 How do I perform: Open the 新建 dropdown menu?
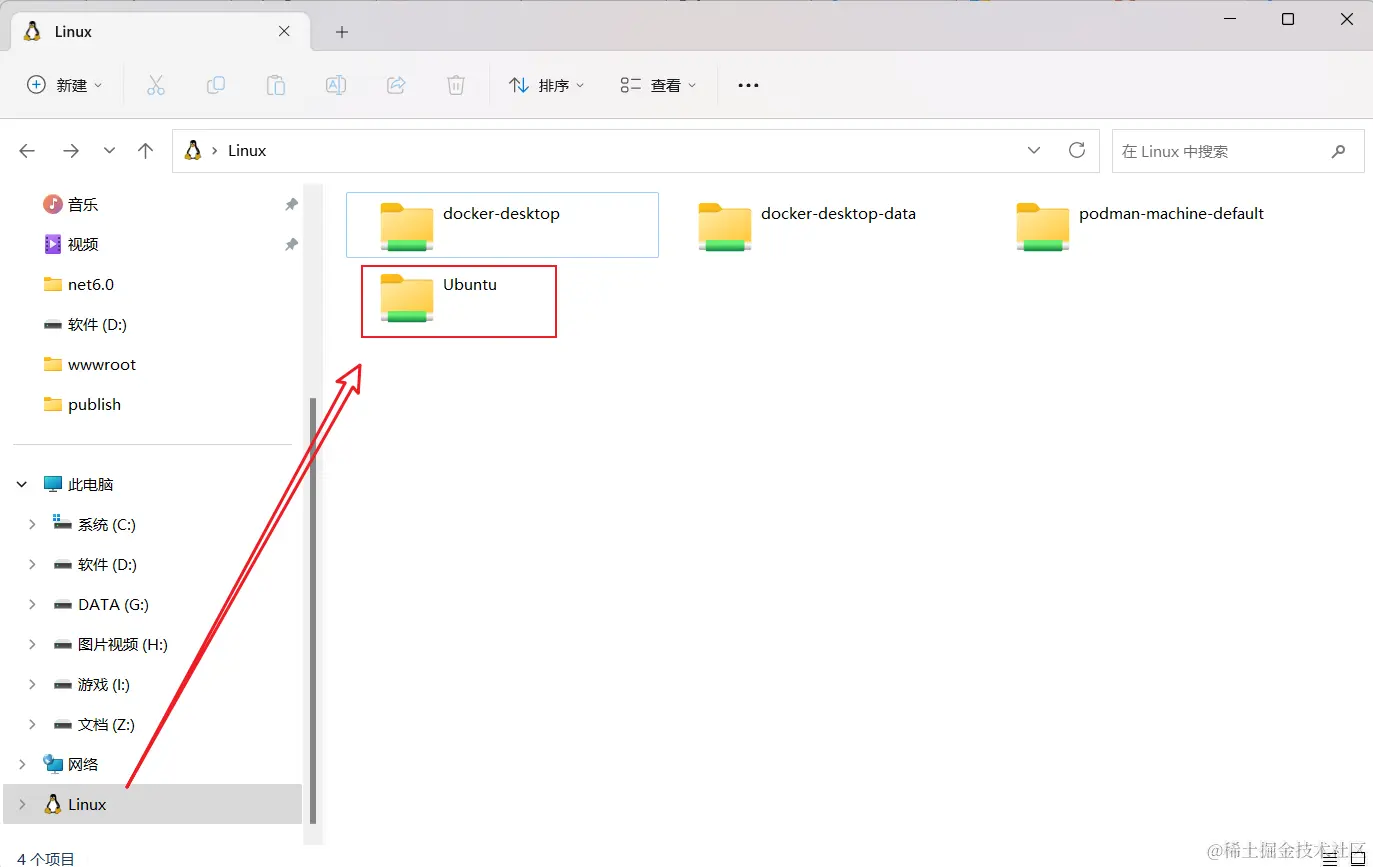pos(65,86)
